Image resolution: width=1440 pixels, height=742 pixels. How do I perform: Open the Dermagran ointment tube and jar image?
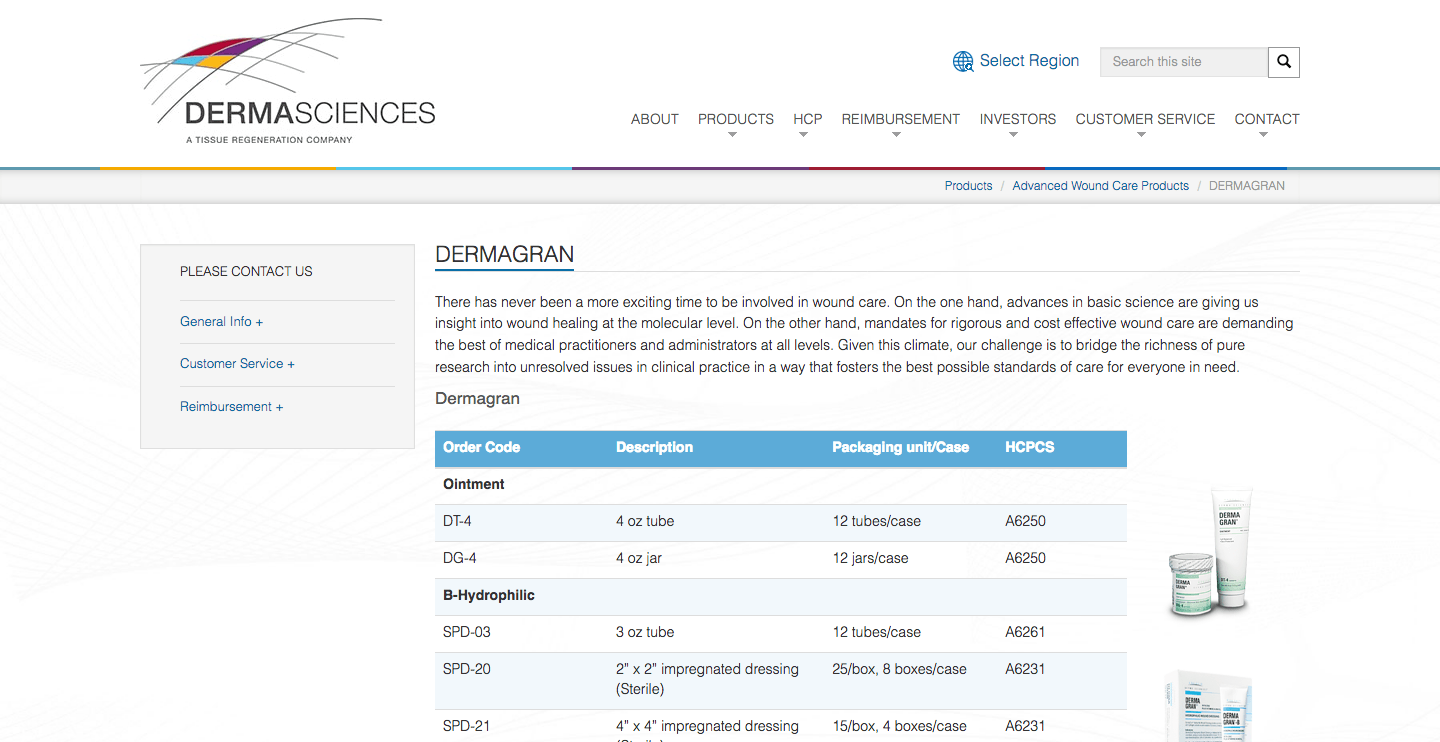(1208, 552)
